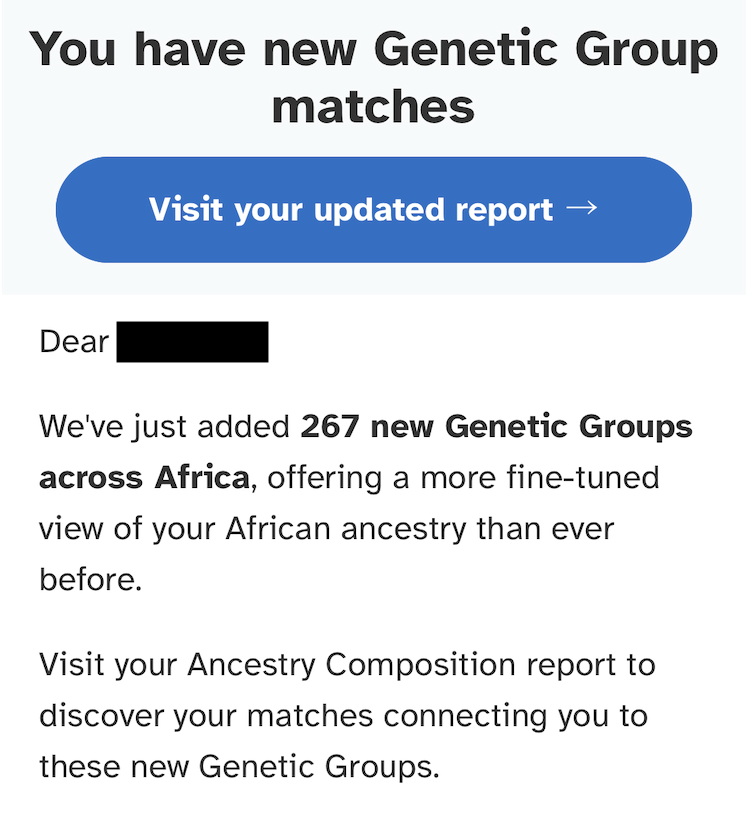This screenshot has height=814, width=754.
Task: Select the "Dear" greeting word
Action: 74,342
